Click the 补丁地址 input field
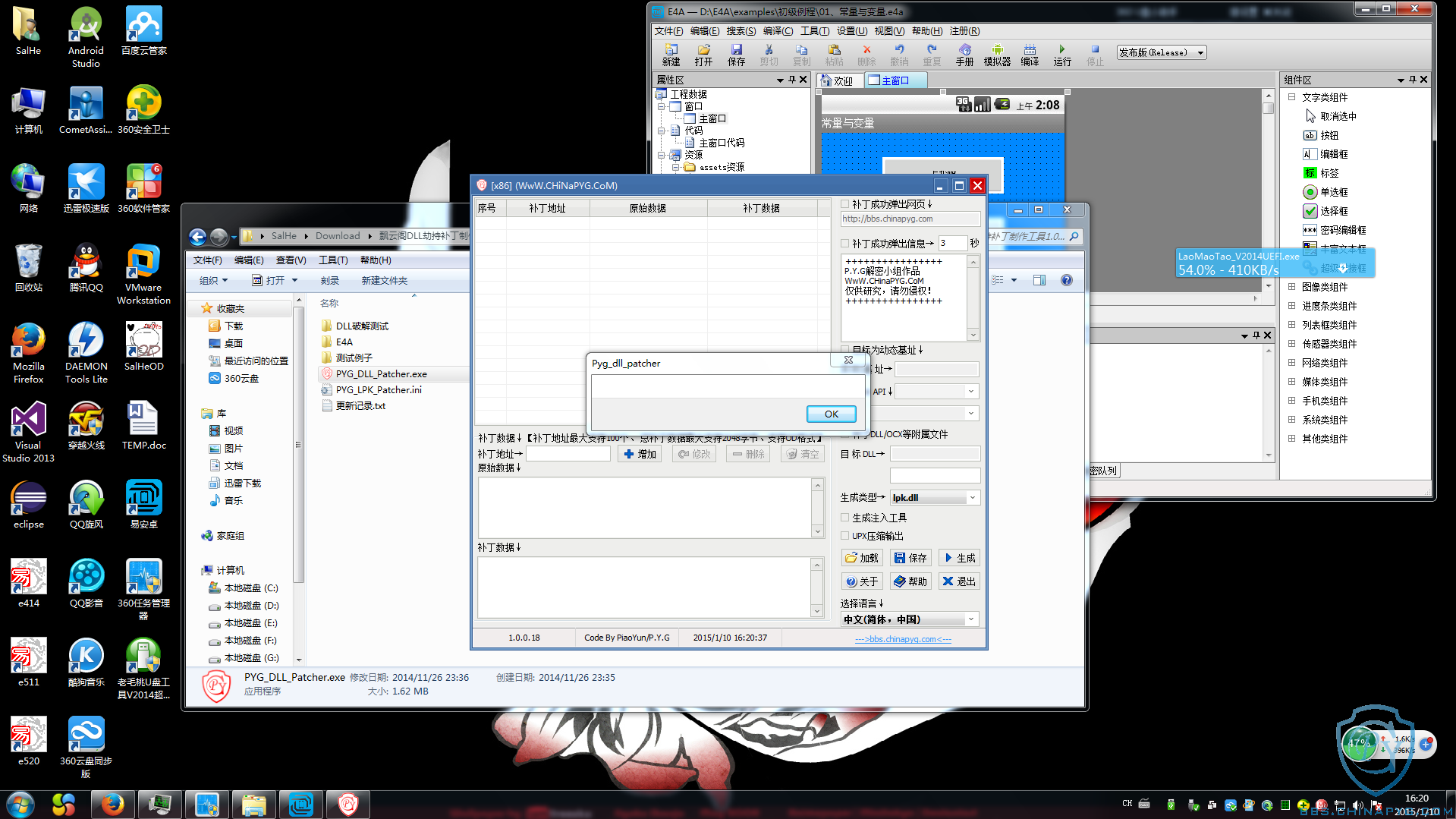This screenshot has width=1456, height=819. tap(568, 454)
